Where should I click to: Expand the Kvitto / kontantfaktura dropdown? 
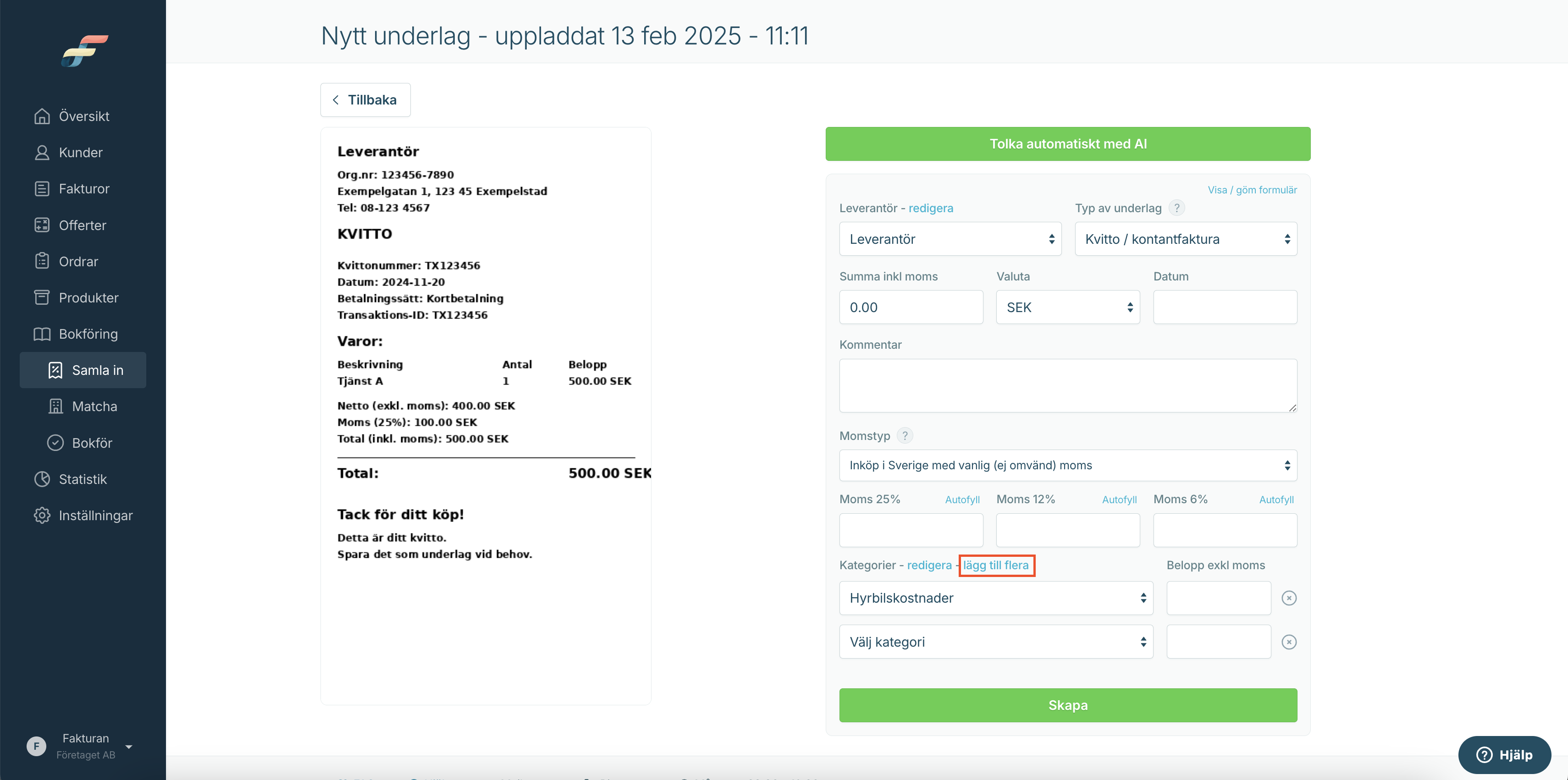[x=1186, y=239]
